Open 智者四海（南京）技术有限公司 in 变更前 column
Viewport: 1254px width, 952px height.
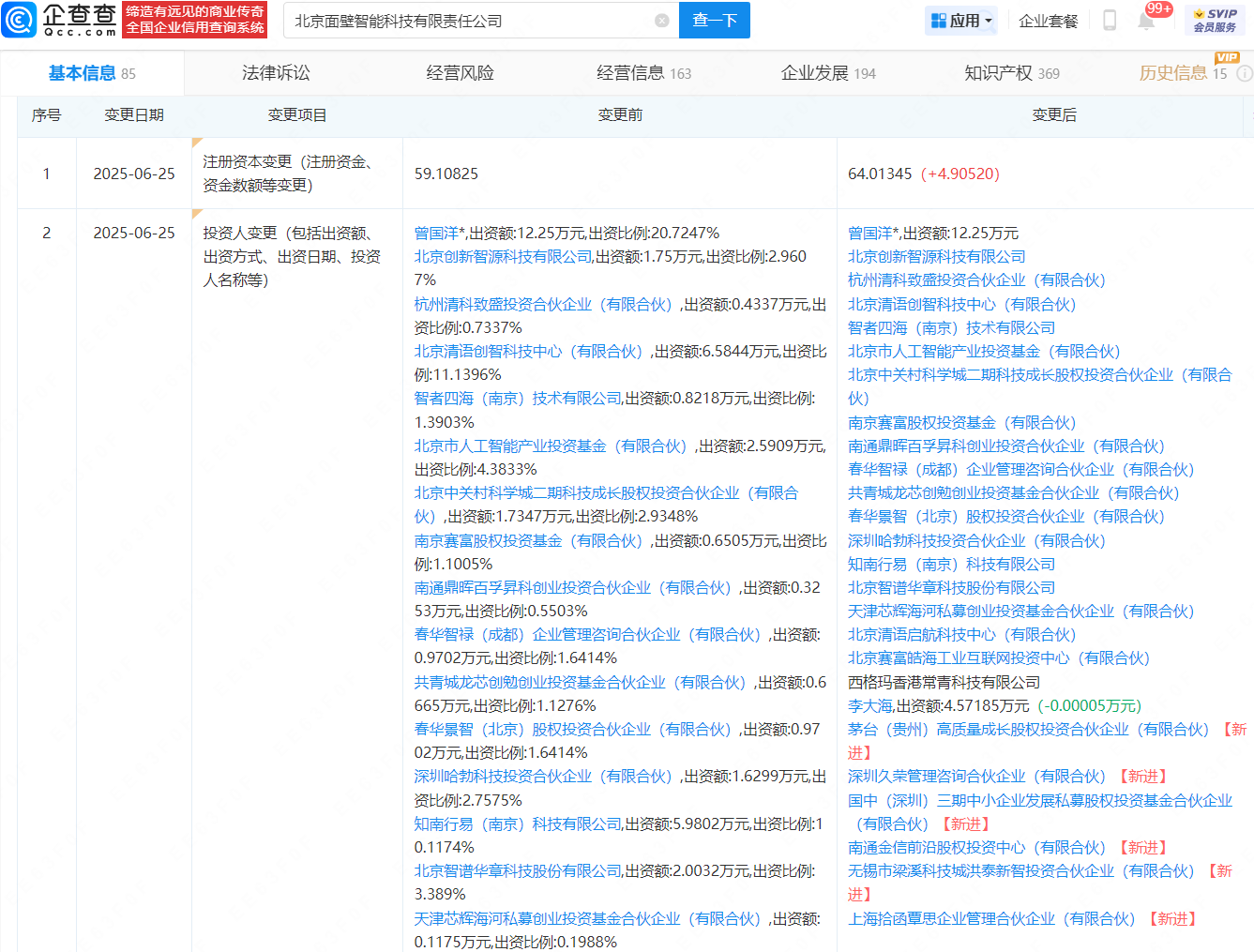519,398
